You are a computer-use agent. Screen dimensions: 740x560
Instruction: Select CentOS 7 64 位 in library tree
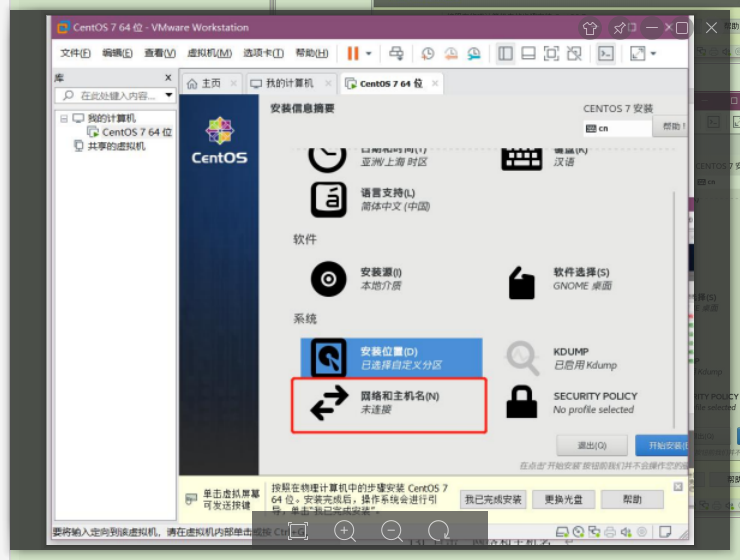[x=136, y=132]
